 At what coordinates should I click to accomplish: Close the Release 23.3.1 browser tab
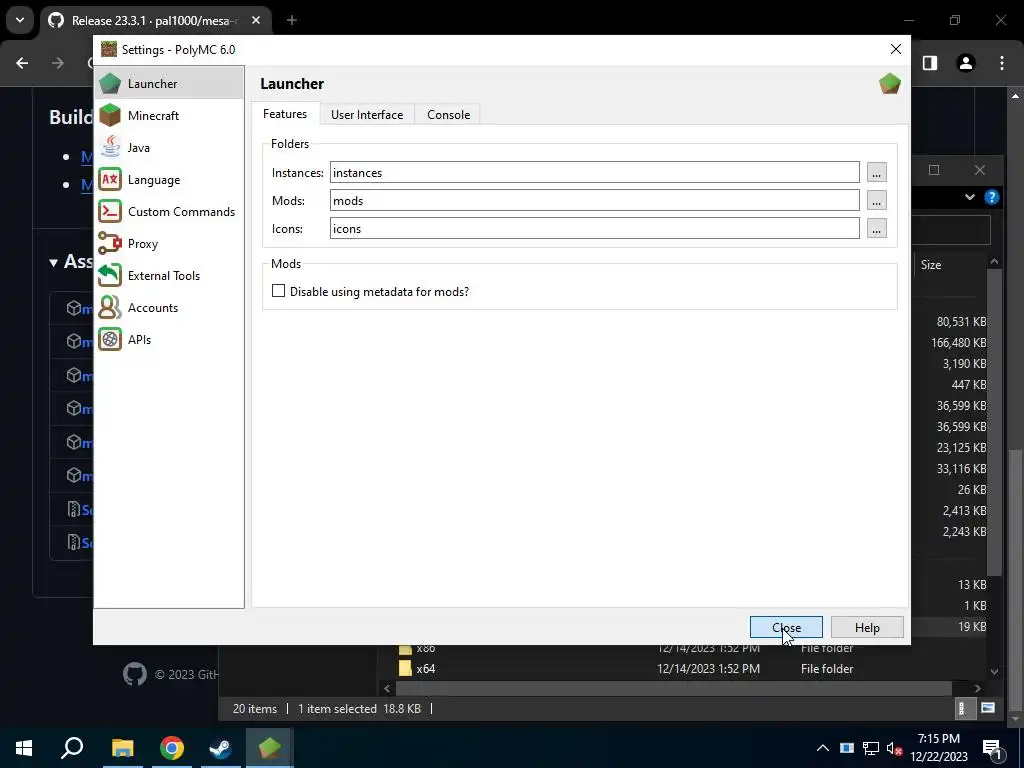click(x=256, y=20)
